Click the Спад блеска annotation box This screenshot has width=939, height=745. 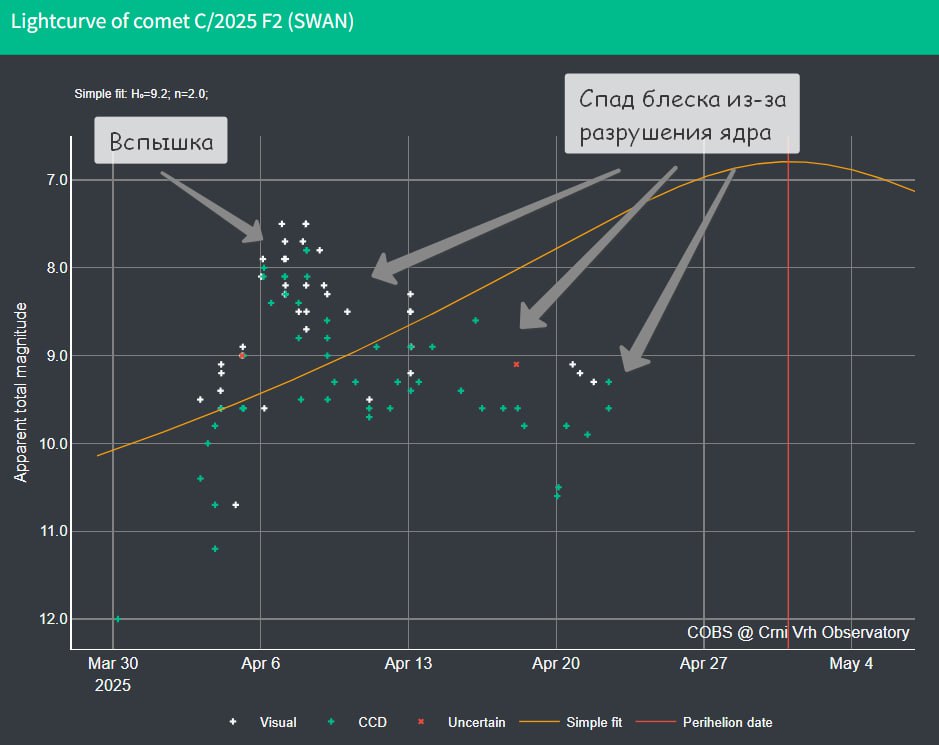tap(682, 114)
